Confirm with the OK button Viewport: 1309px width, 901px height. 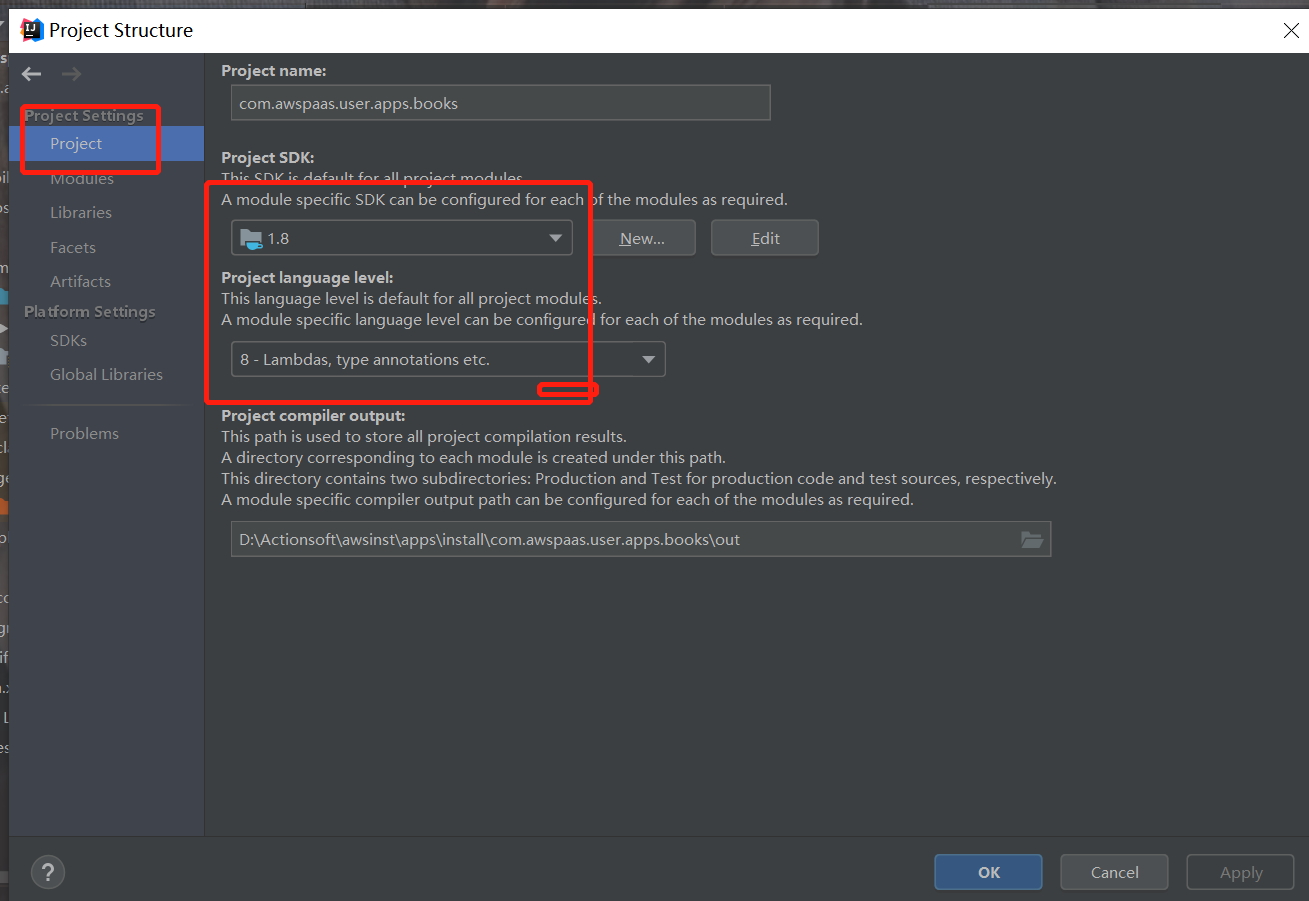tap(988, 872)
